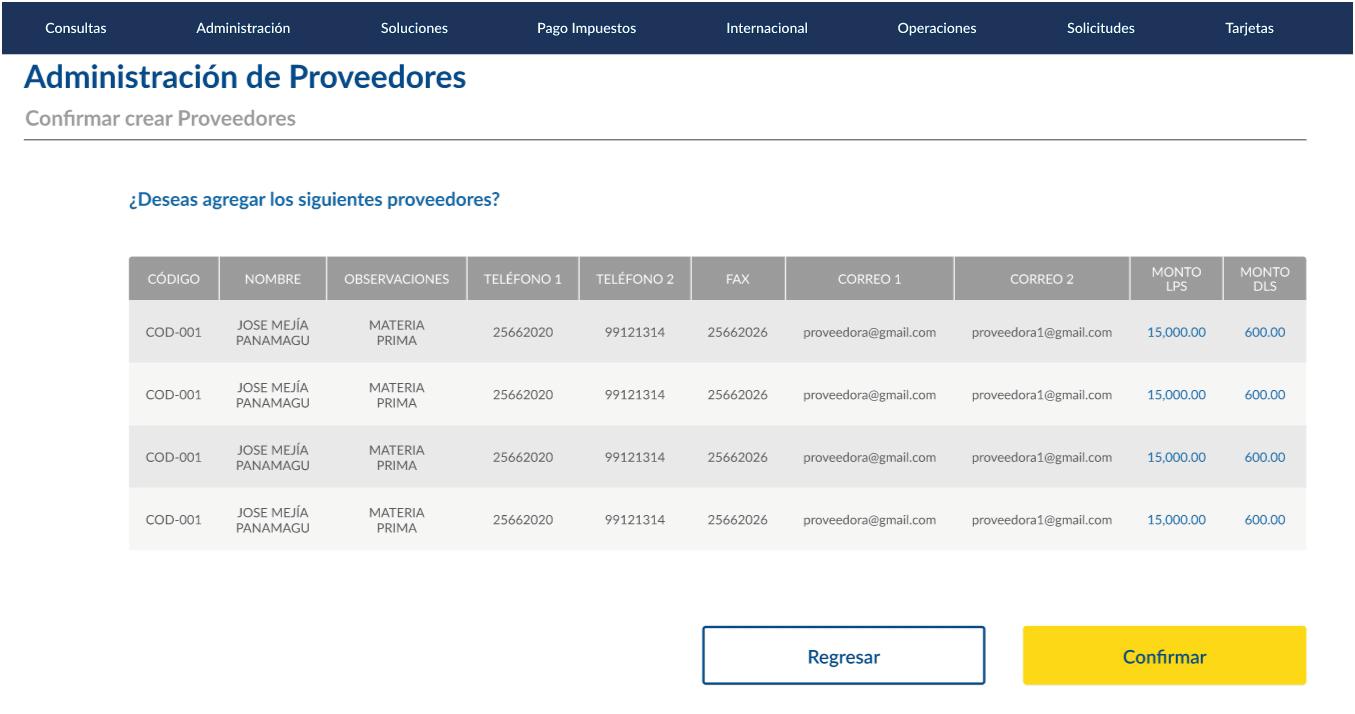Open the Administración menu

pos(243,29)
